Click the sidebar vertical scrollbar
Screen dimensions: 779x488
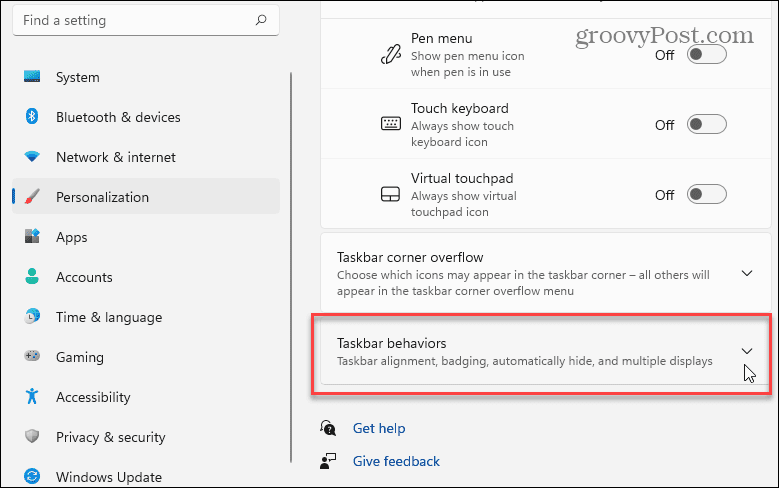(291, 268)
